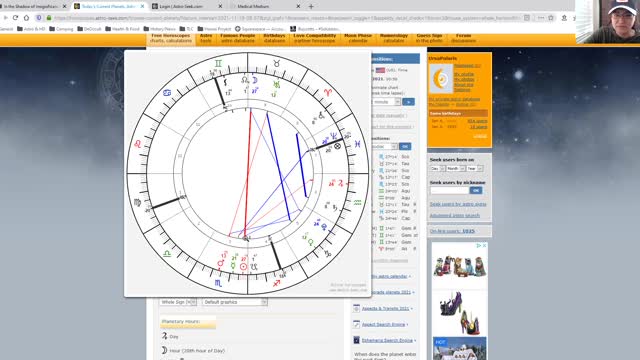Open the Birthdays database menu
The width and height of the screenshot is (640, 360).
(274, 38)
